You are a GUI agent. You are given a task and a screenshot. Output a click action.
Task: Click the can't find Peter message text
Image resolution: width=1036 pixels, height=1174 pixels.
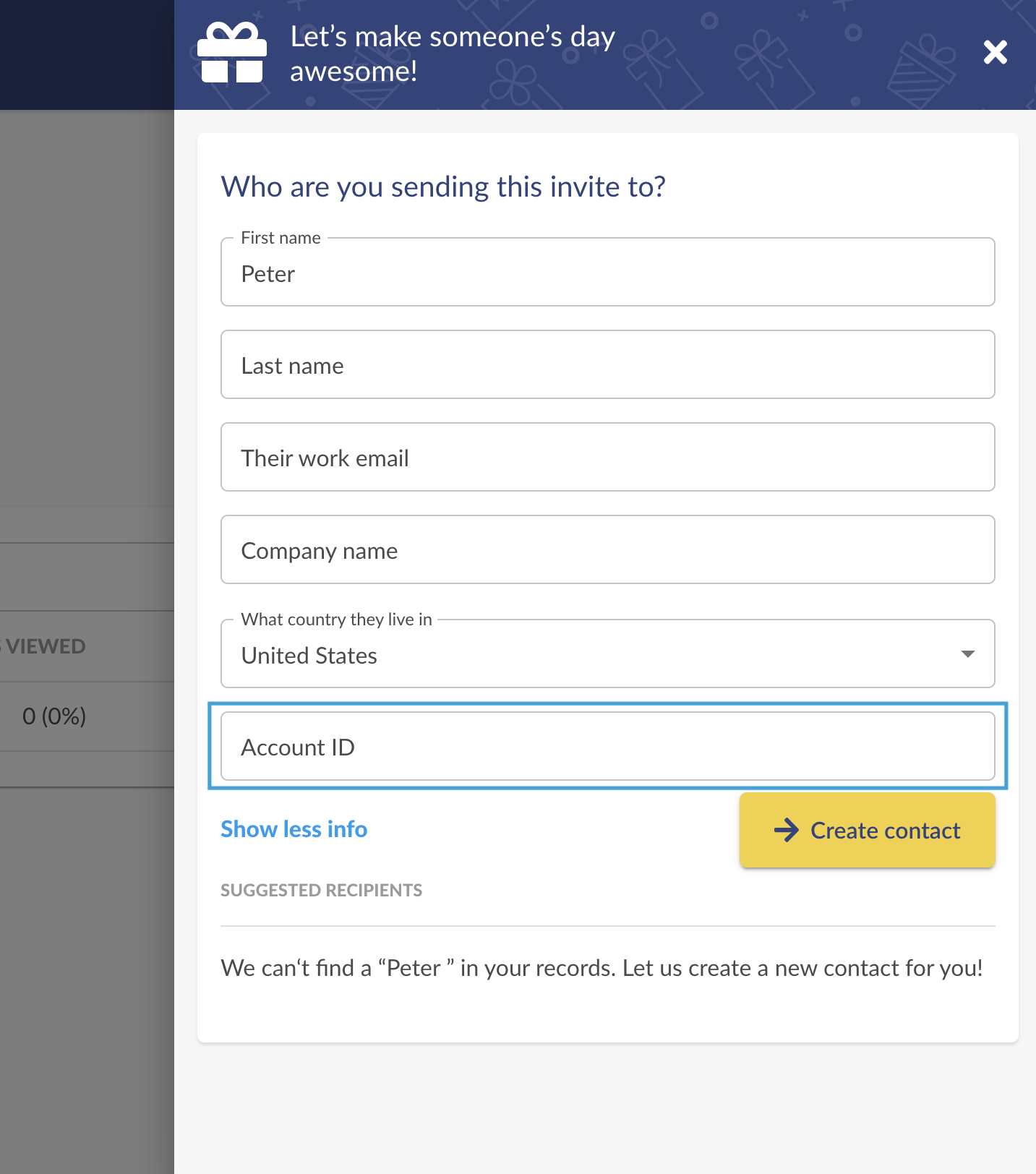[602, 968]
